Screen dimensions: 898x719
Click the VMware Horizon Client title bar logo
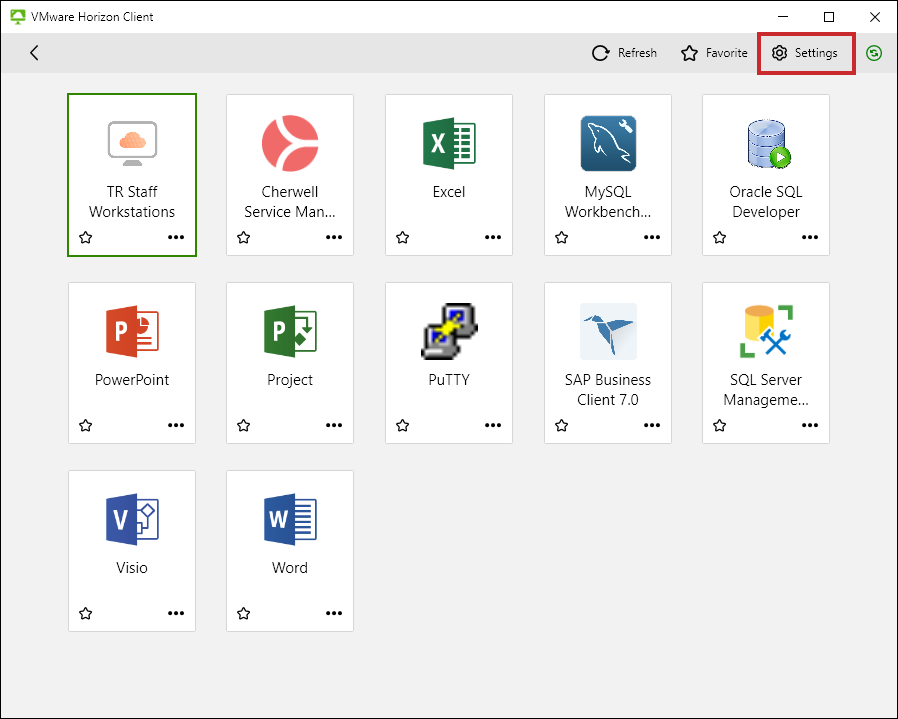coord(18,17)
